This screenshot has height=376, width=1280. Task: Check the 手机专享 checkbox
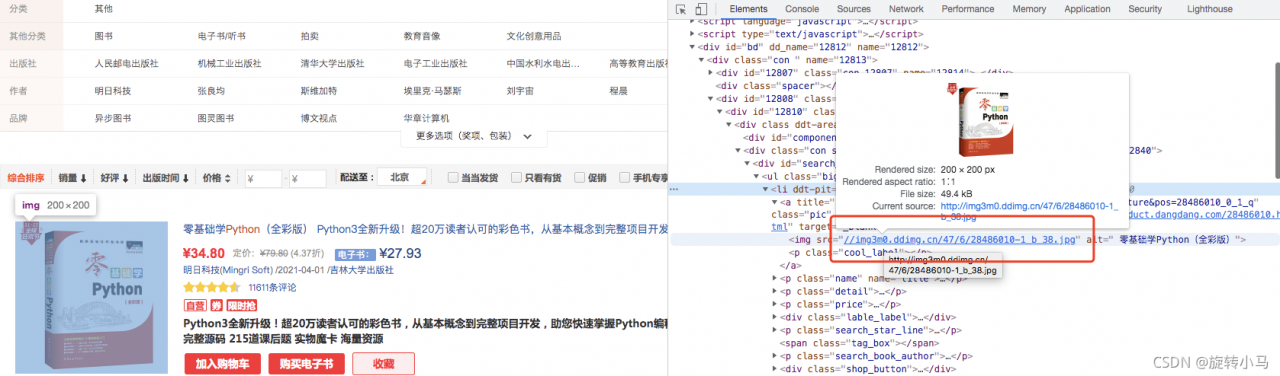click(x=625, y=178)
